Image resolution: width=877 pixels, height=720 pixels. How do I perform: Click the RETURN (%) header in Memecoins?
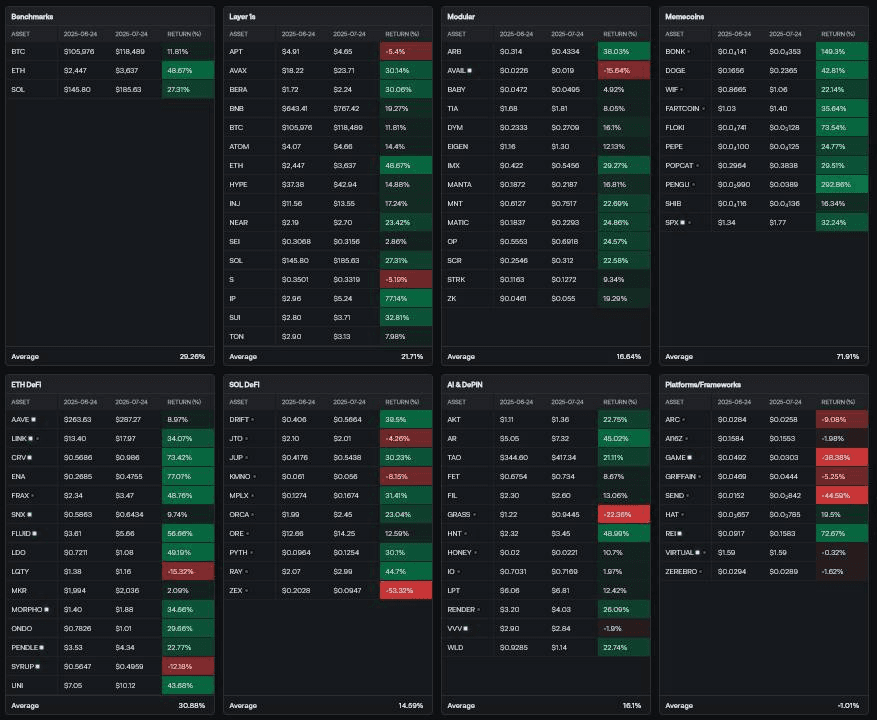tap(838, 34)
